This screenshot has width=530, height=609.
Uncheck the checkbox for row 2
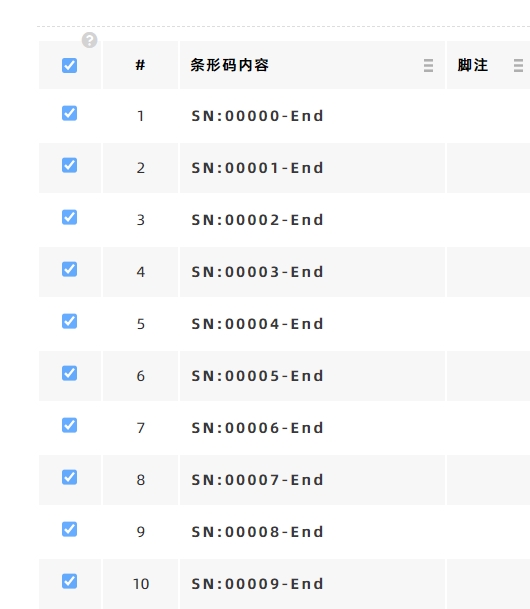tap(70, 165)
